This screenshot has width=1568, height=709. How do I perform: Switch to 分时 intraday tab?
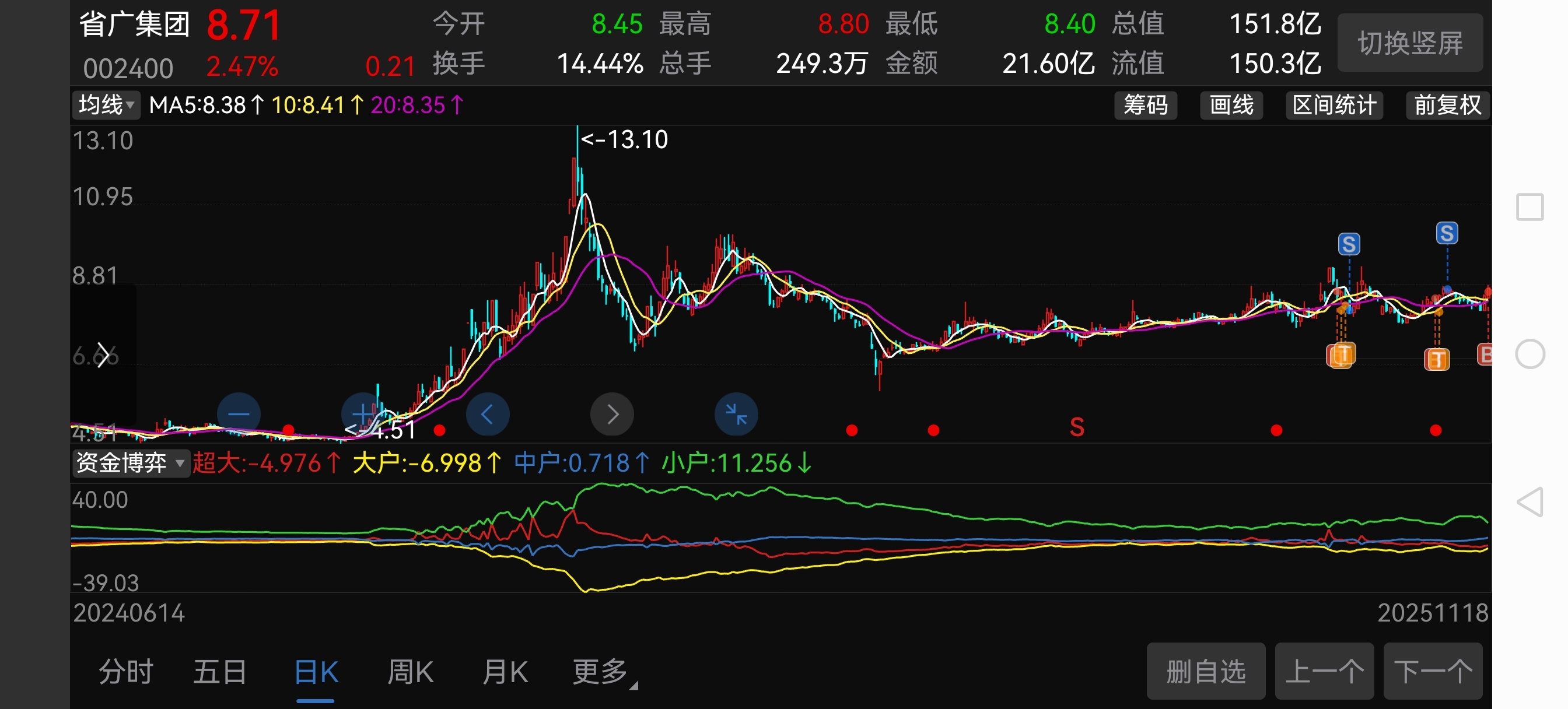coord(126,672)
